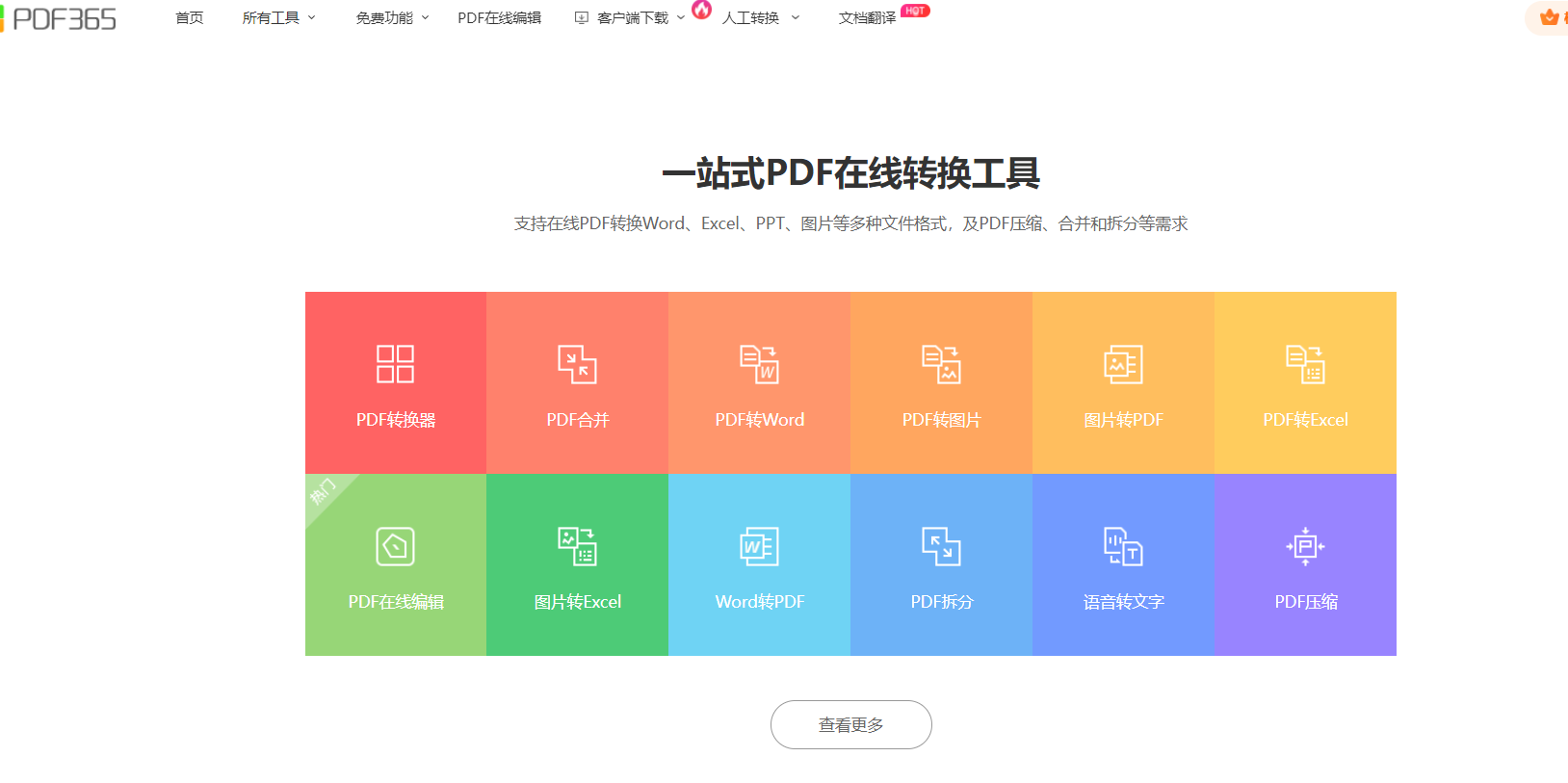Click the 一站式PDF在线转换工具 heading
The width and height of the screenshot is (1568, 783).
851,173
